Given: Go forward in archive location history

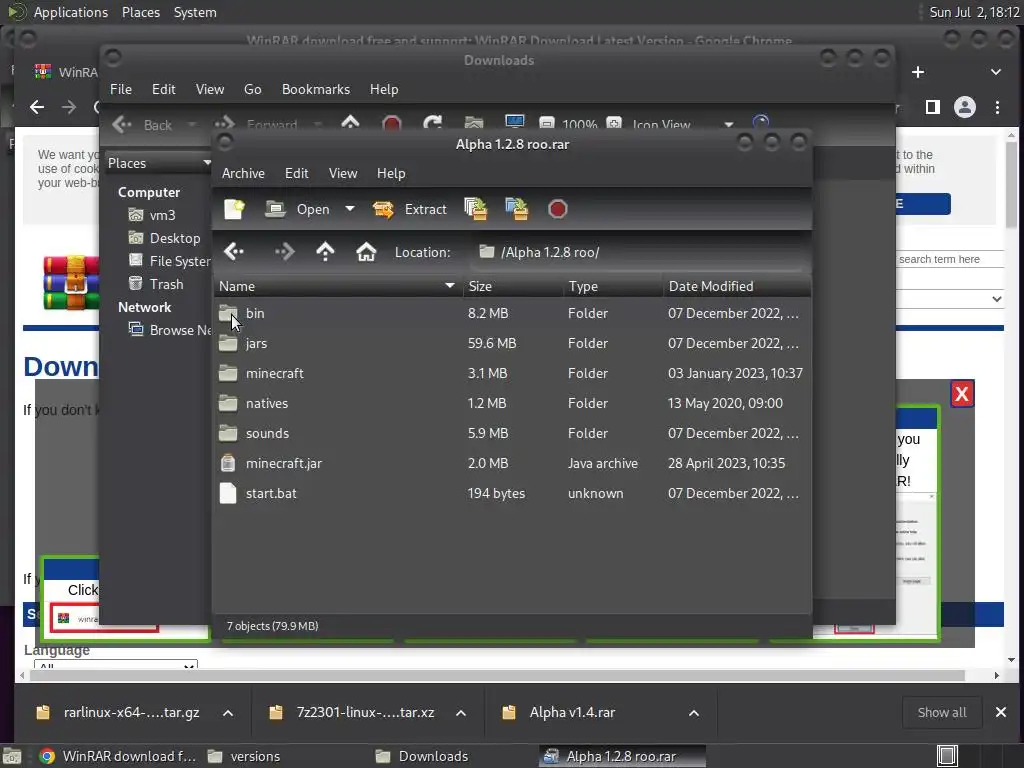Looking at the screenshot, I should (x=284, y=251).
